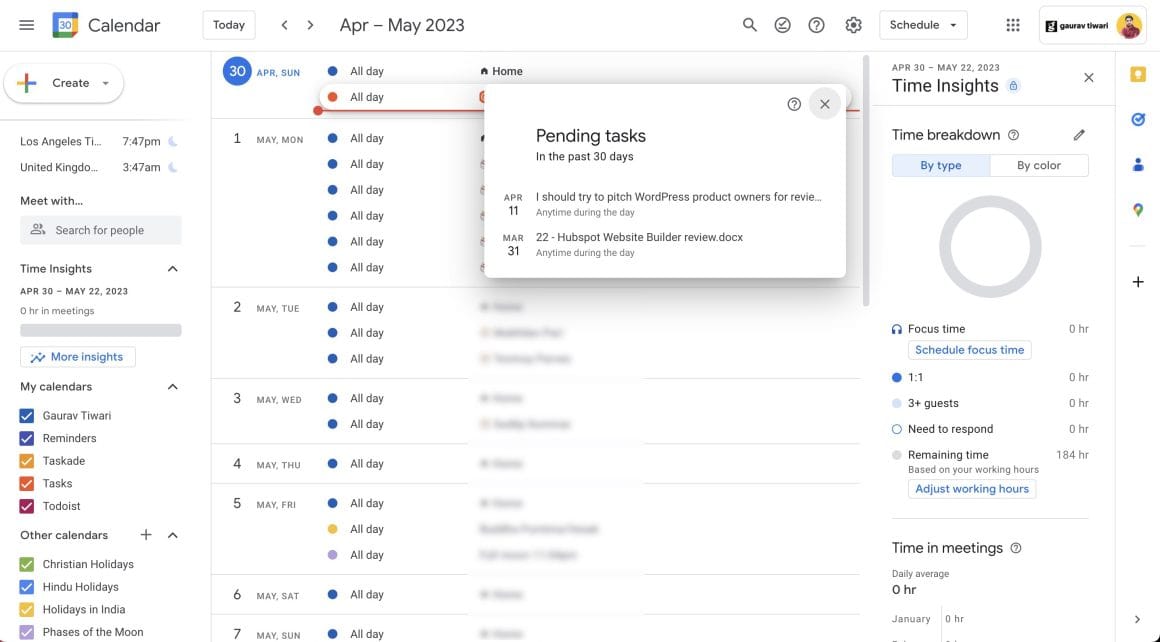This screenshot has width=1160, height=642.
Task: Open the search icon in the top bar
Action: tap(749, 24)
